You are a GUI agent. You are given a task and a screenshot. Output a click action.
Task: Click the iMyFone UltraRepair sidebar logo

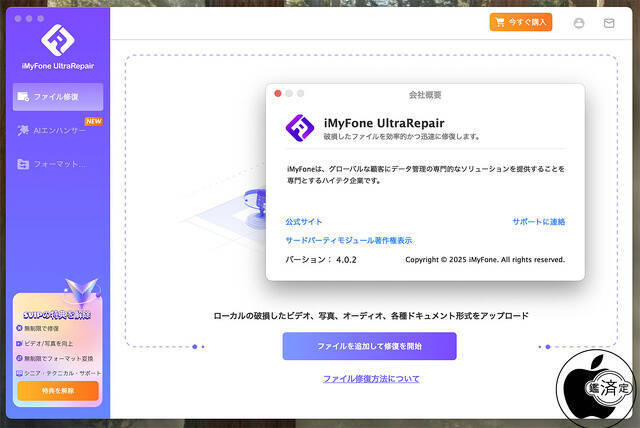pos(55,40)
